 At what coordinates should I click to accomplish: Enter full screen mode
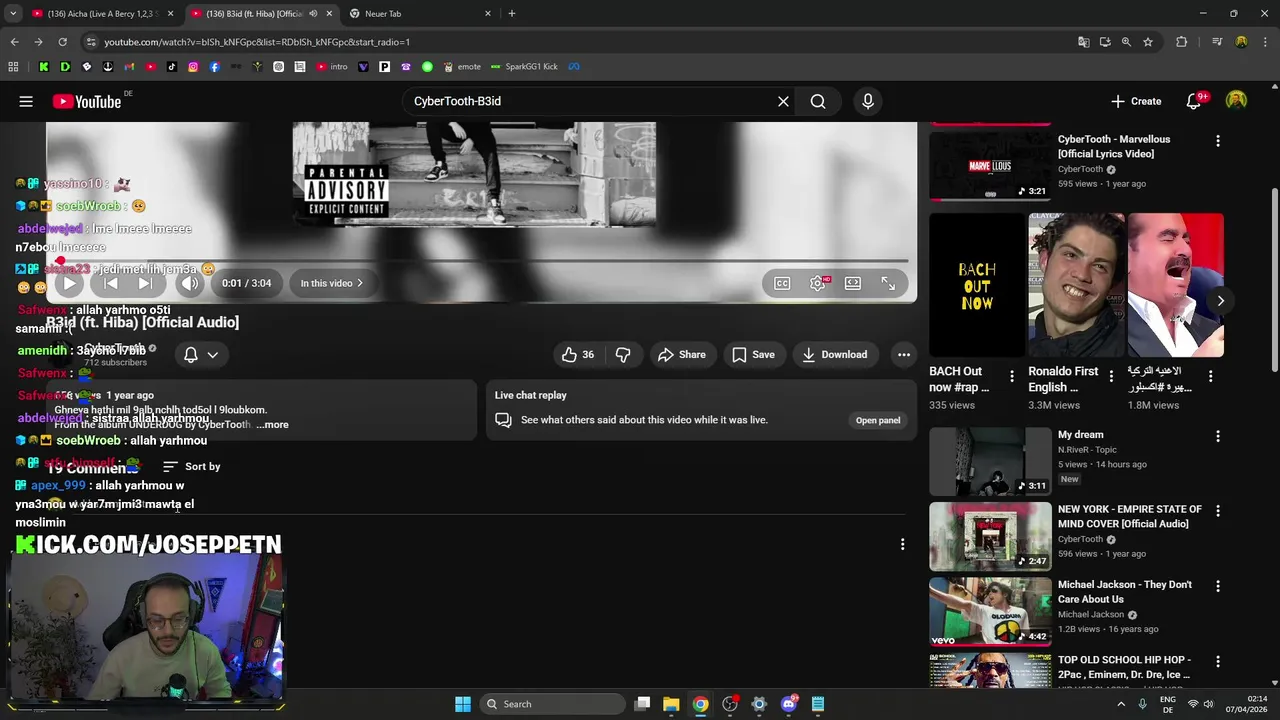(888, 283)
